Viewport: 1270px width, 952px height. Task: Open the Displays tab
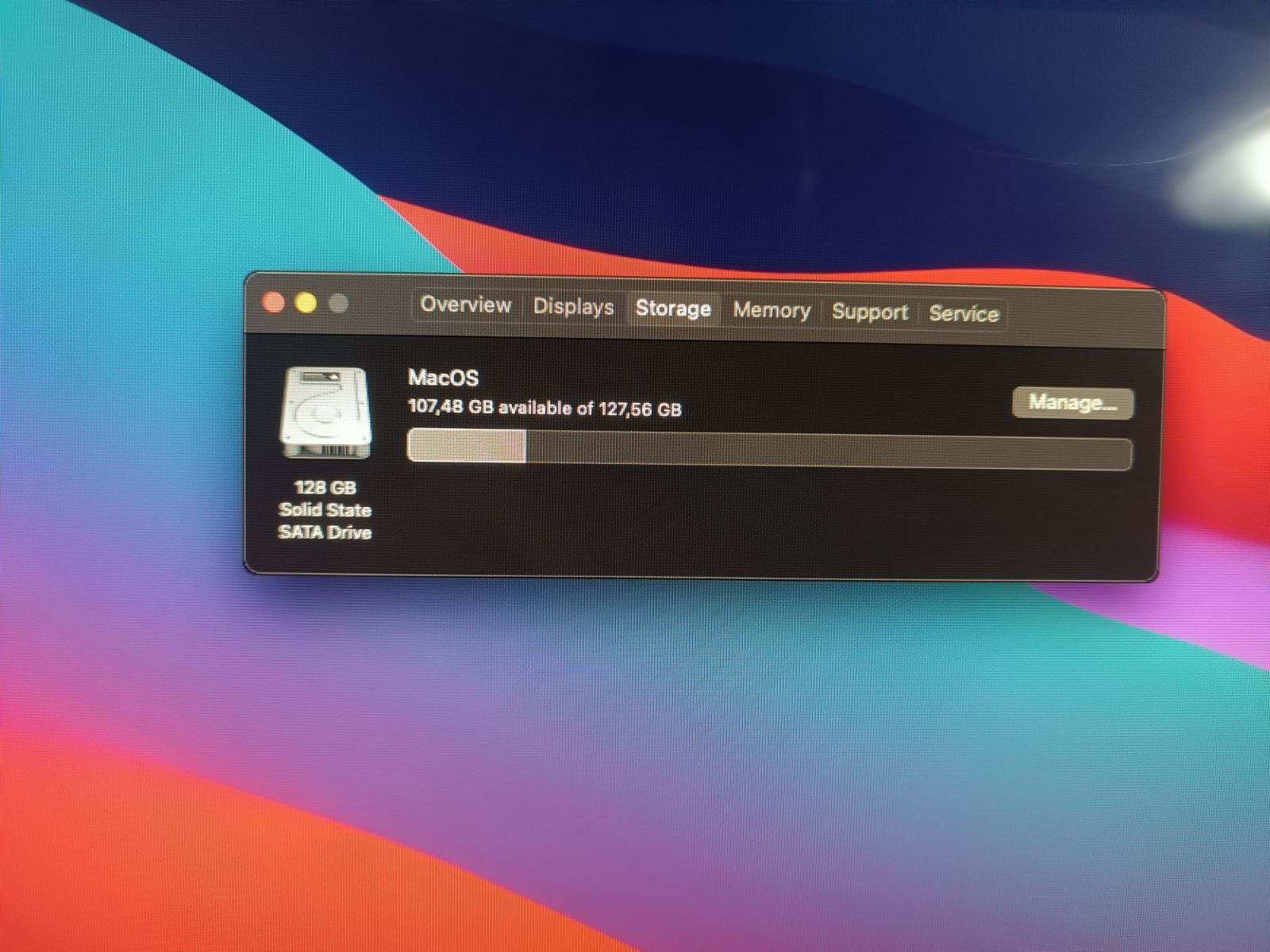click(573, 306)
